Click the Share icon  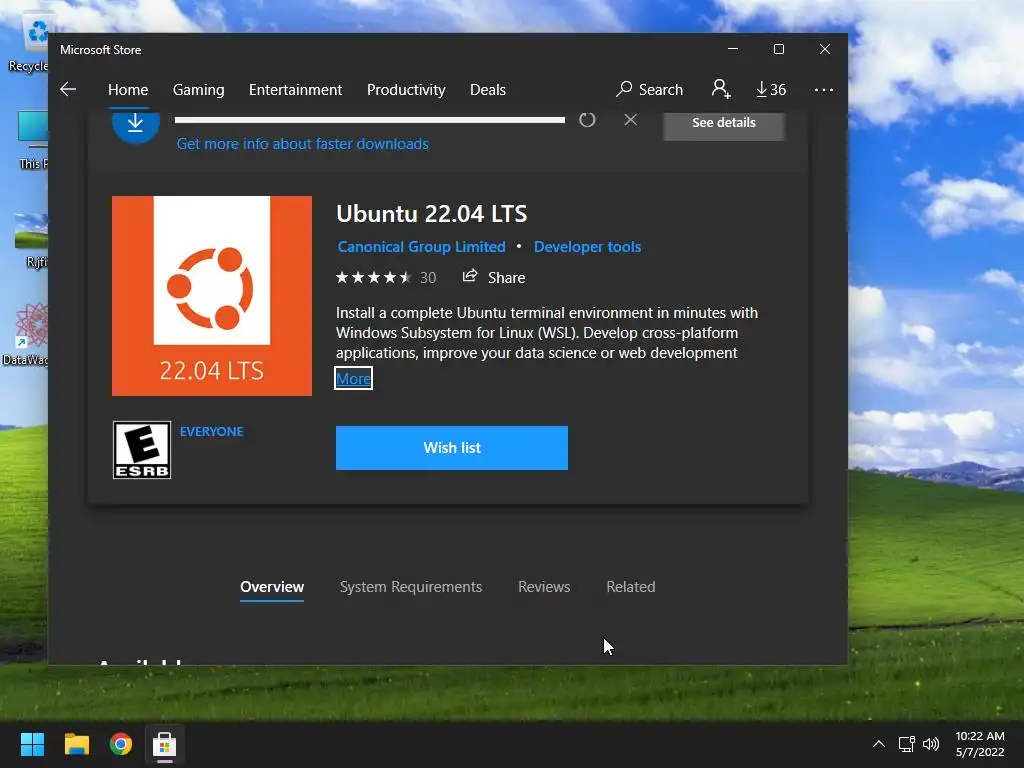(x=470, y=276)
